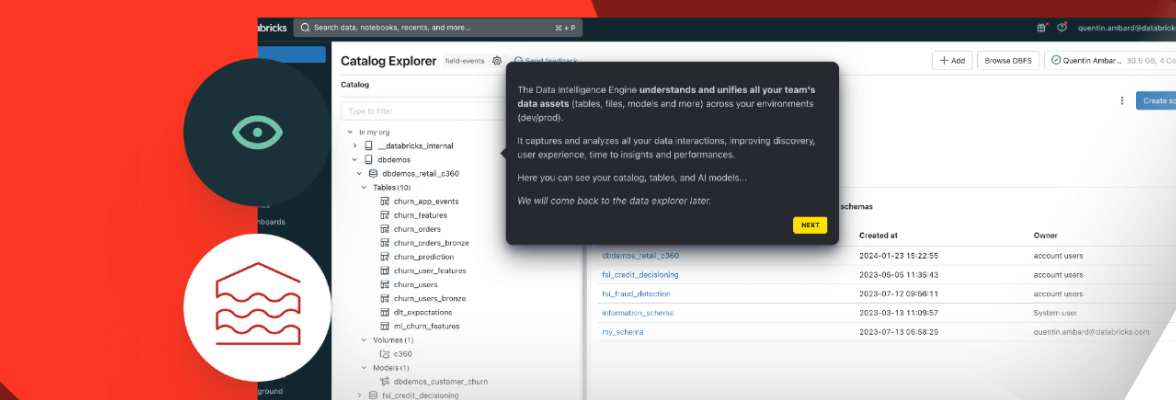Collapse the Tables (10) group
The image size is (1176, 400).
(366, 187)
